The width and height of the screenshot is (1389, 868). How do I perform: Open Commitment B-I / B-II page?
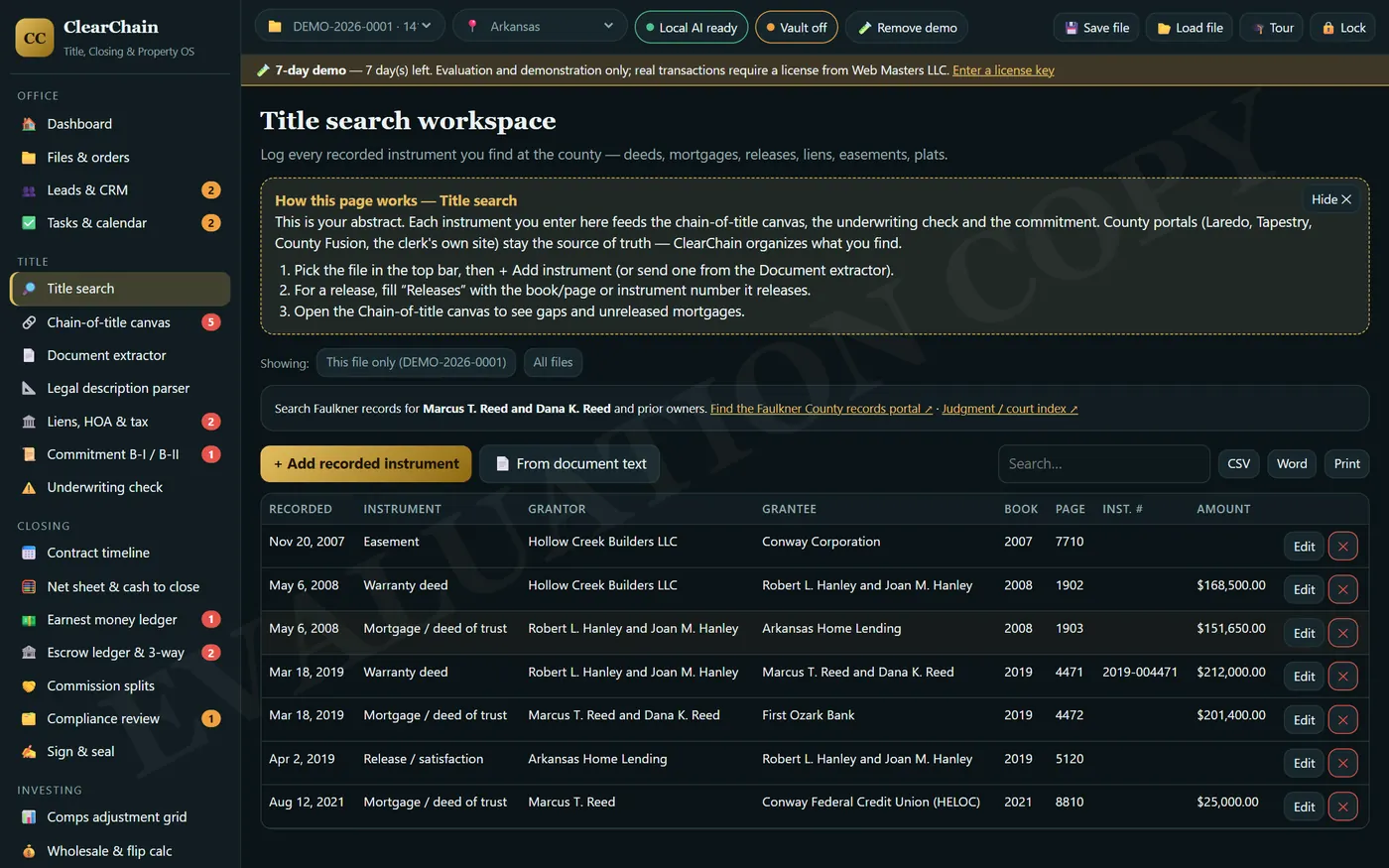coord(120,454)
